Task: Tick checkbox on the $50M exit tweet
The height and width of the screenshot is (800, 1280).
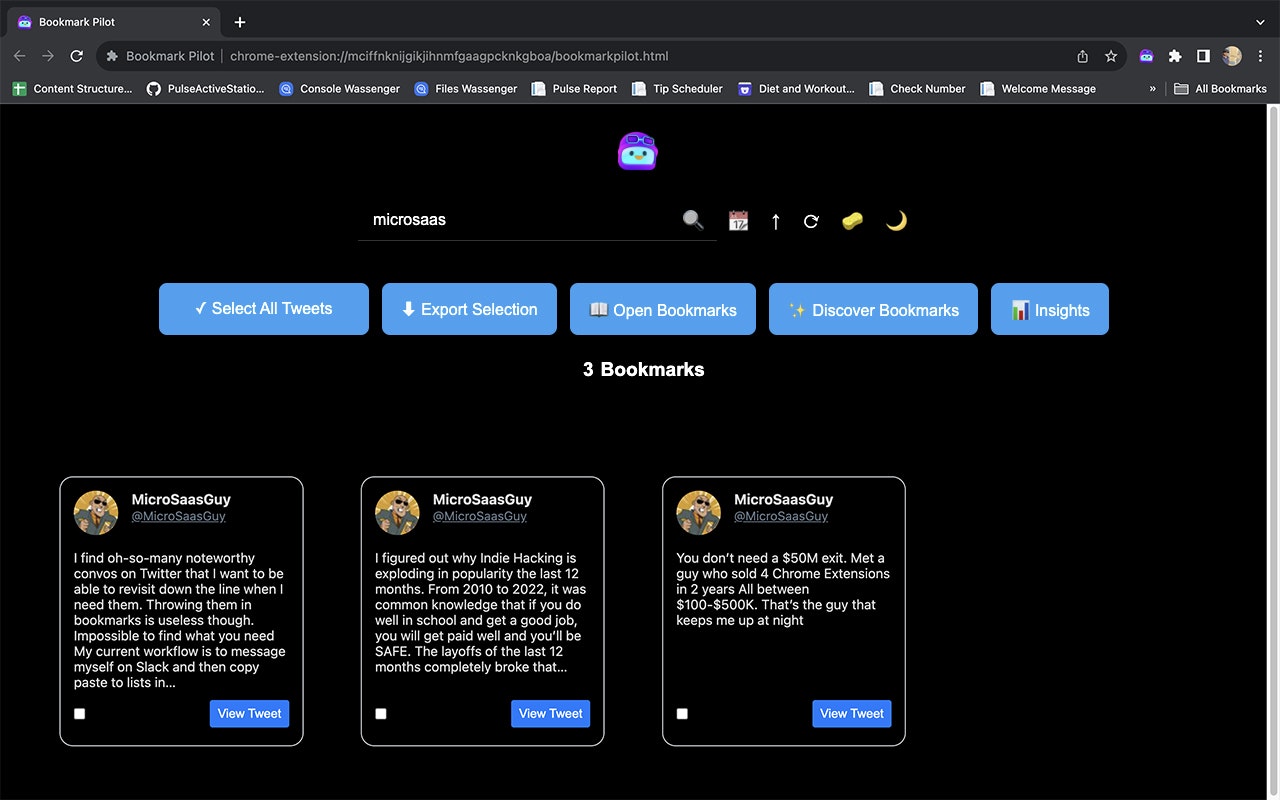Action: 682,714
